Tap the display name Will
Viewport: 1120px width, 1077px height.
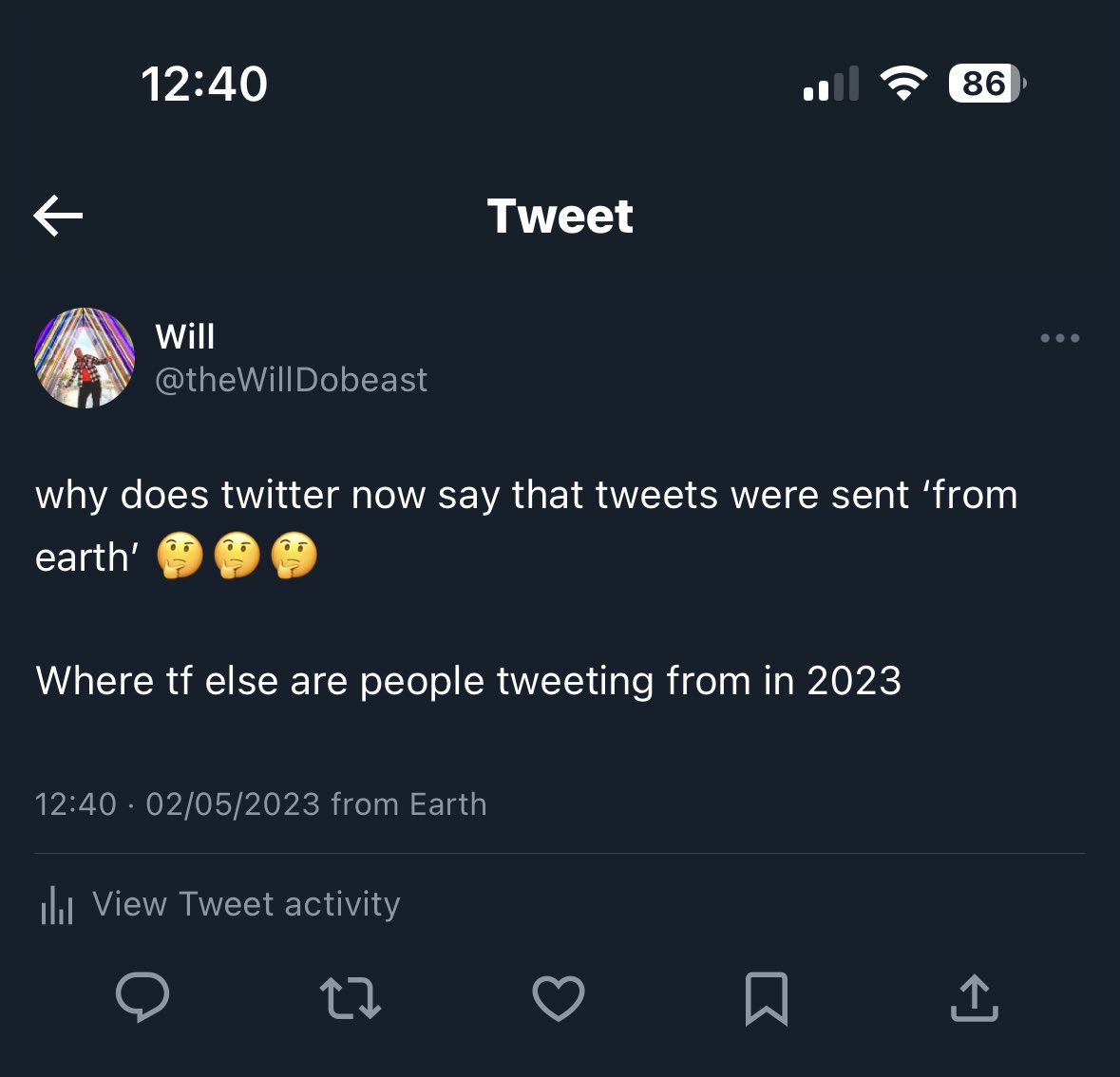tap(185, 336)
